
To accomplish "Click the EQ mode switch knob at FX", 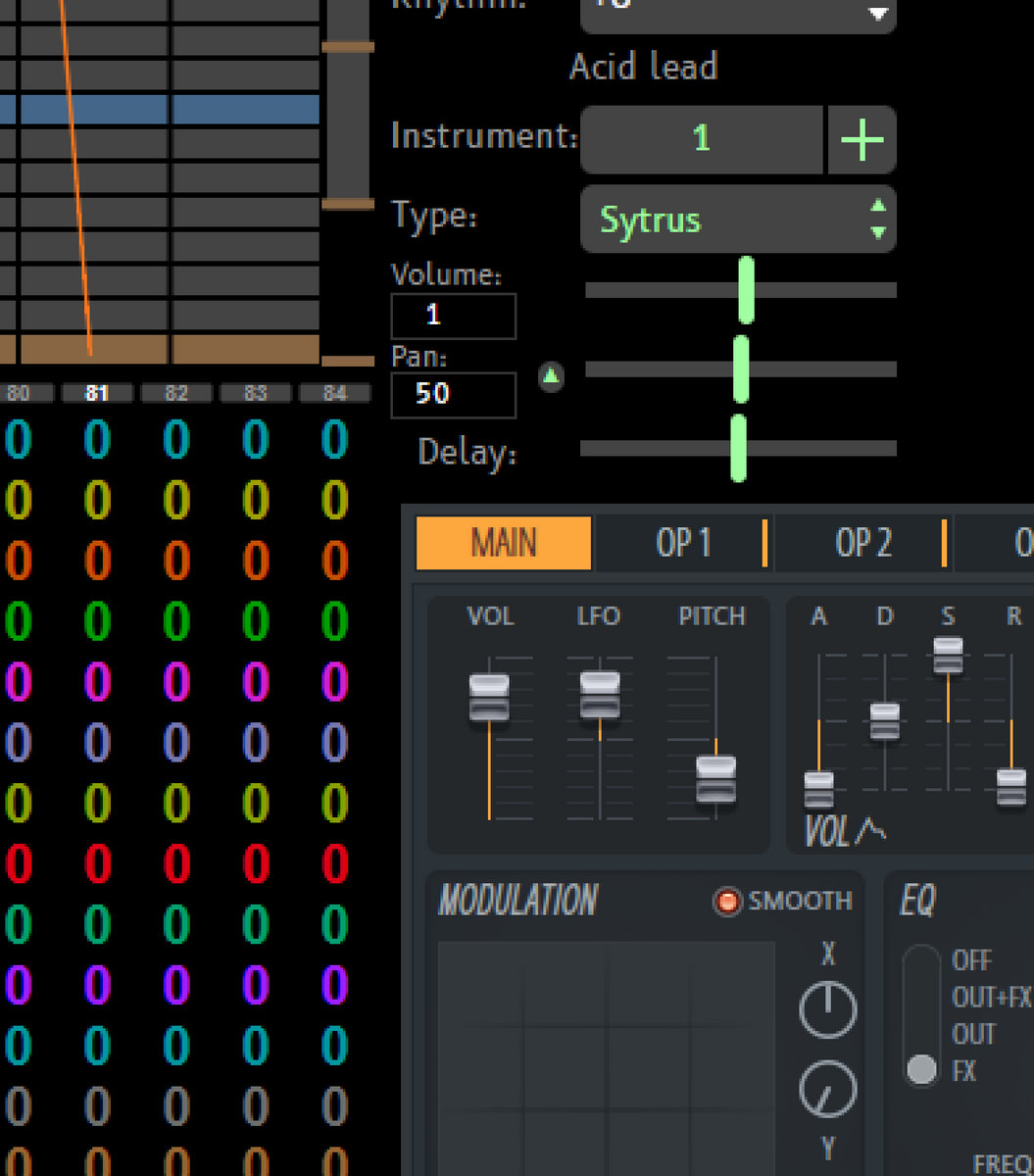I will coord(921,1069).
